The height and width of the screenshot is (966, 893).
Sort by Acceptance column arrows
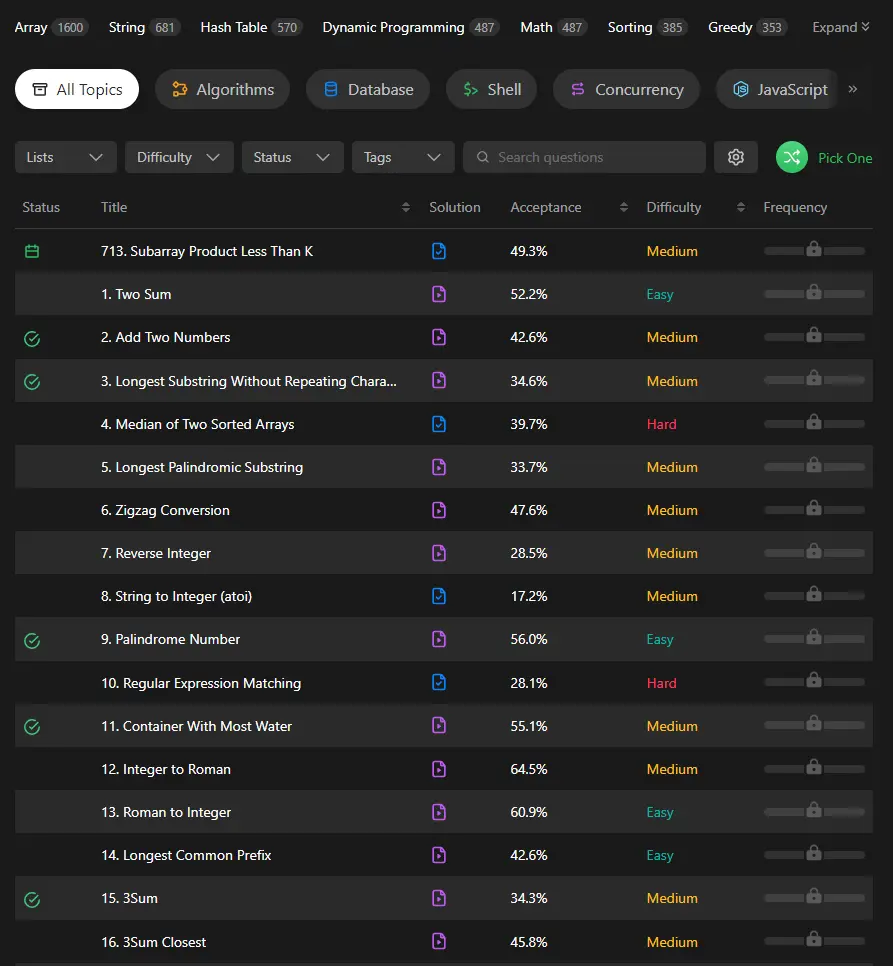coord(623,207)
